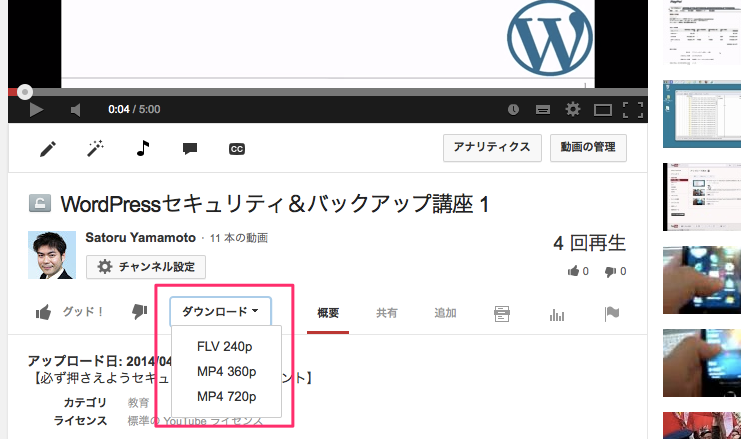
Task: Open Satoru Yamamoto's channel avatar
Action: point(52,255)
